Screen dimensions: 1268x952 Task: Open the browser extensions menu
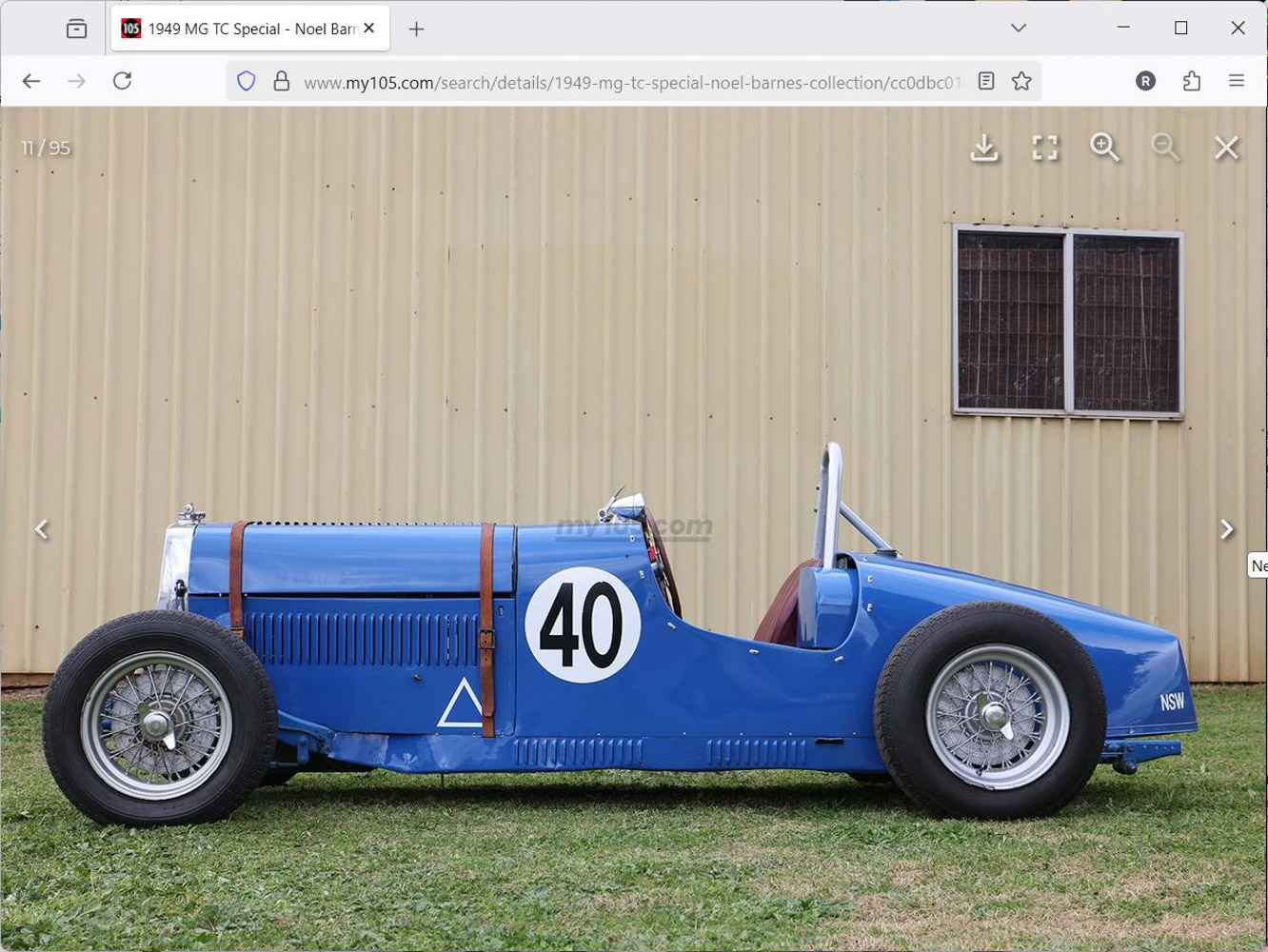1191,82
